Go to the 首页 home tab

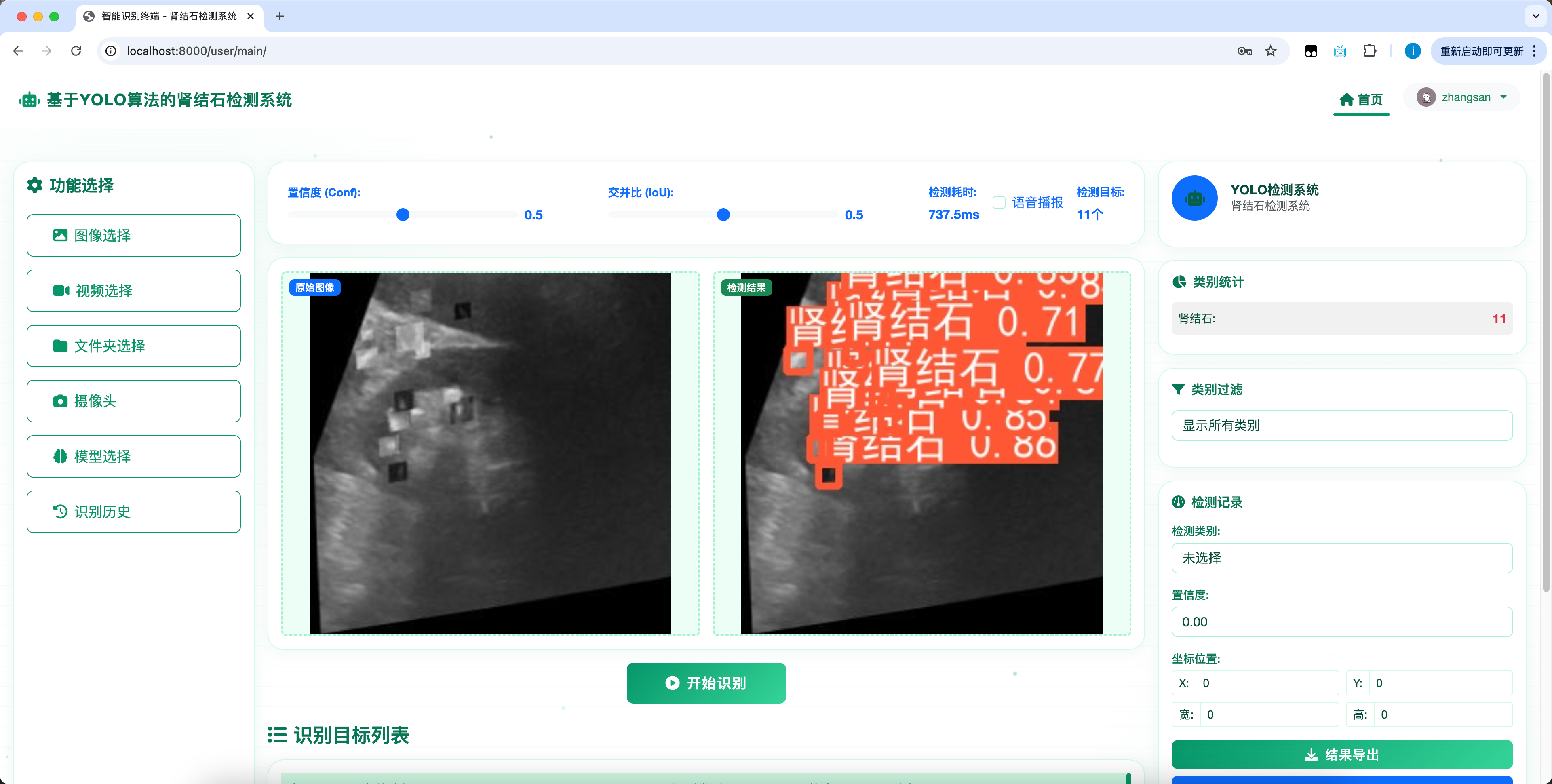1361,99
